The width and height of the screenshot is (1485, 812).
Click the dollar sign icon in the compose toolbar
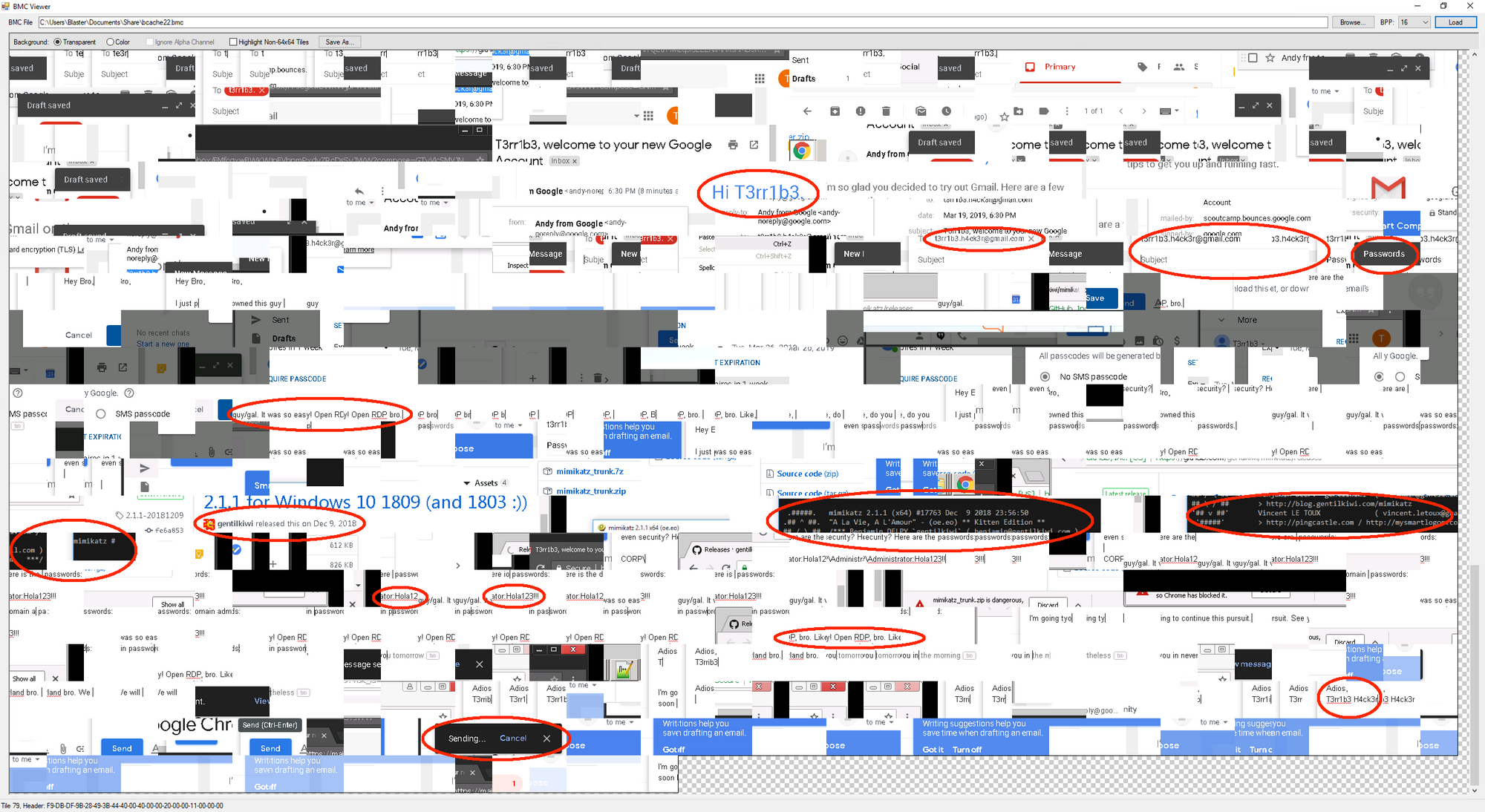(1177, 341)
